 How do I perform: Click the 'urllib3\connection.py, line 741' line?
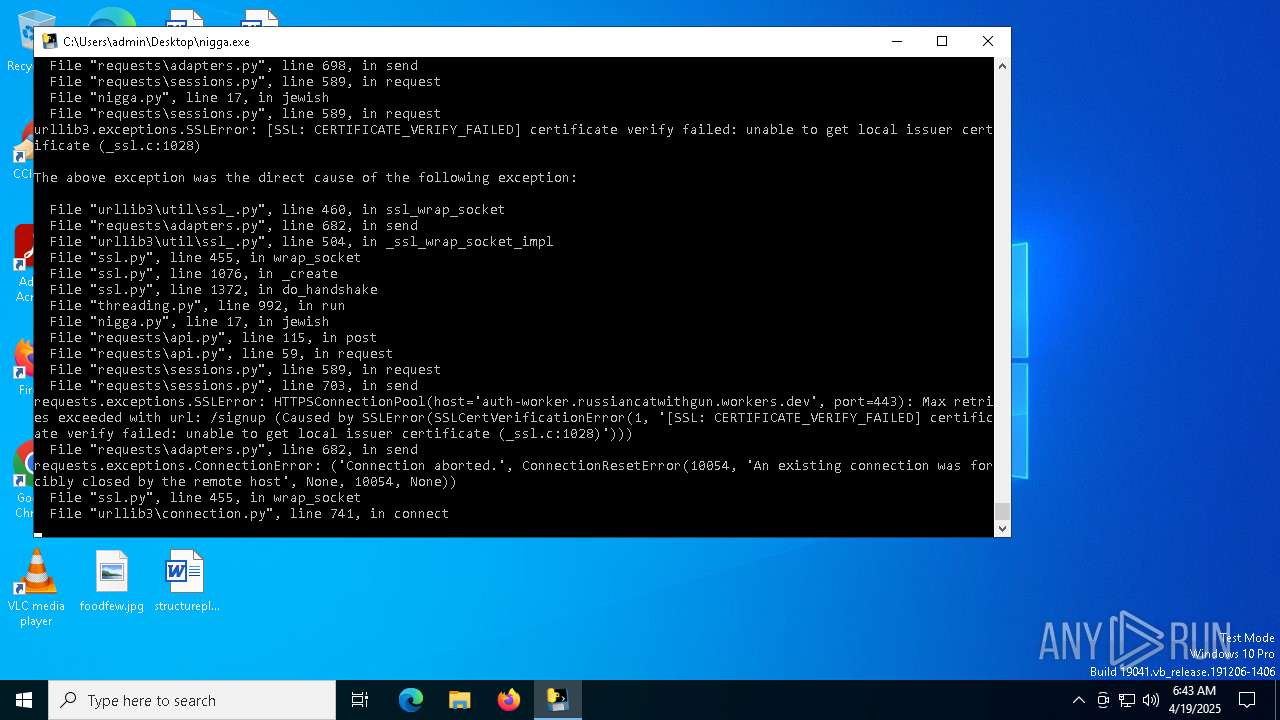(x=249, y=514)
